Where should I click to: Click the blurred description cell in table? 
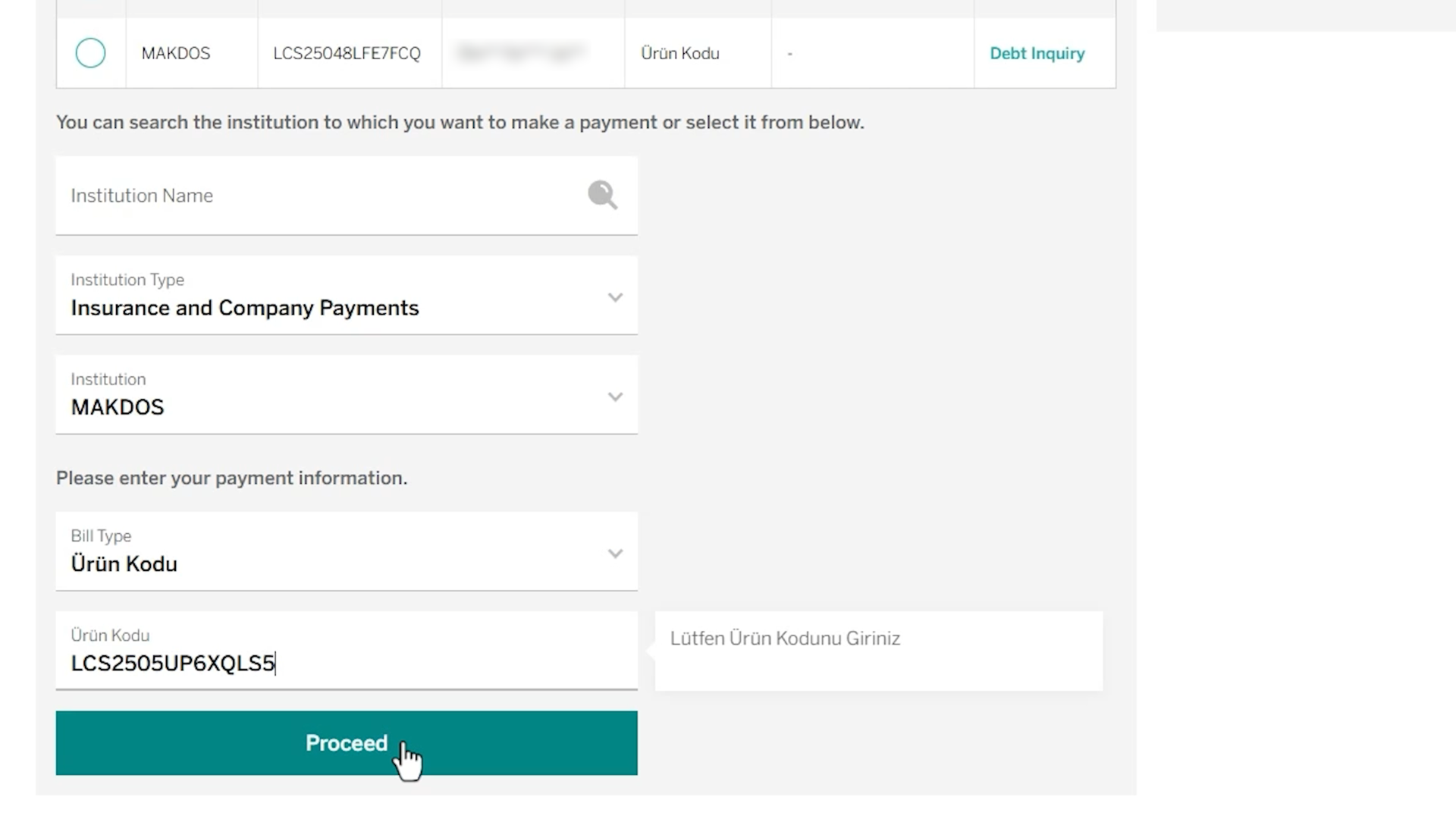tap(521, 52)
